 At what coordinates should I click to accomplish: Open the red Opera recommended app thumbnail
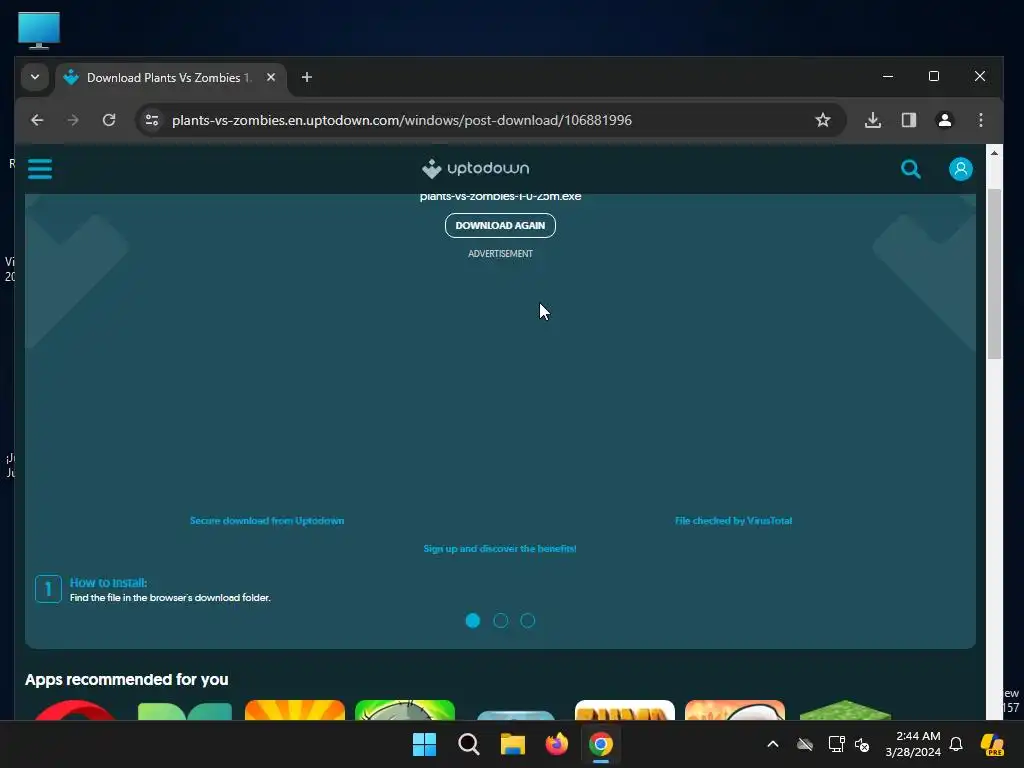(x=74, y=710)
